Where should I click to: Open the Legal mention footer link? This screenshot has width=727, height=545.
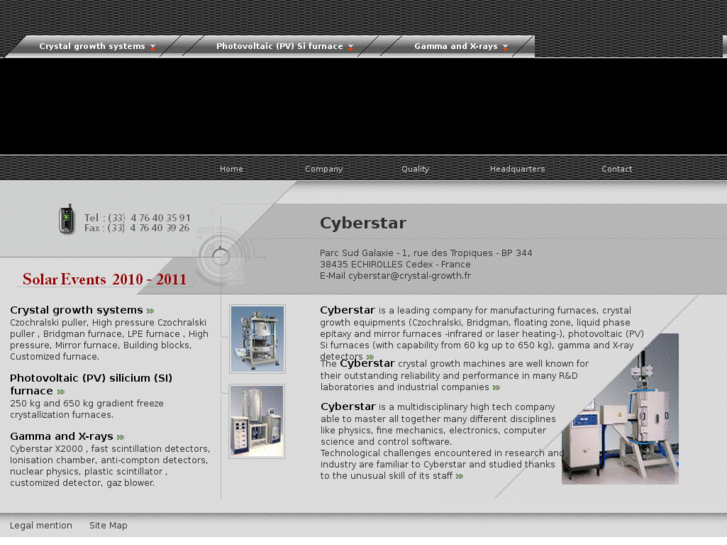click(41, 526)
